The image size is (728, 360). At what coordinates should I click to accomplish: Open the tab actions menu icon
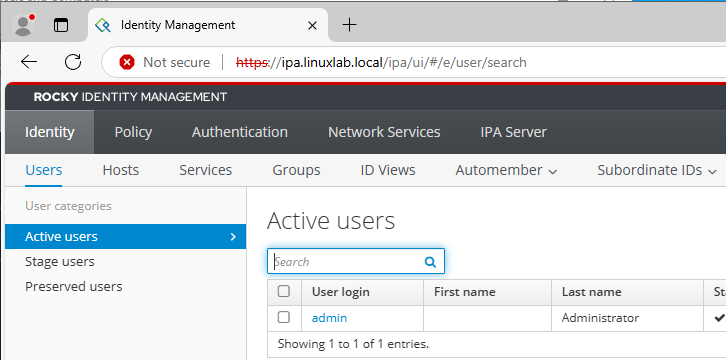pos(61,25)
